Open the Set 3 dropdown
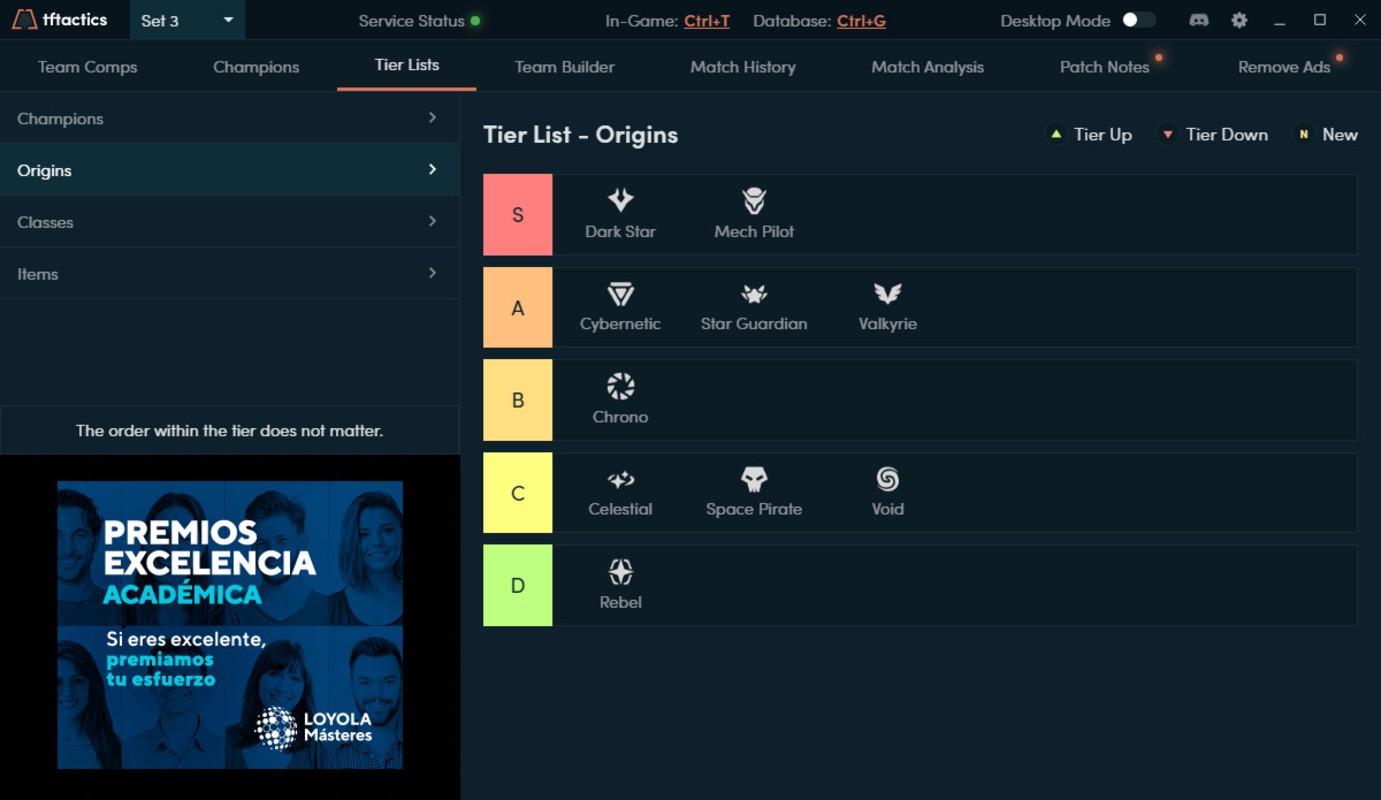This screenshot has width=1381, height=800. point(187,20)
